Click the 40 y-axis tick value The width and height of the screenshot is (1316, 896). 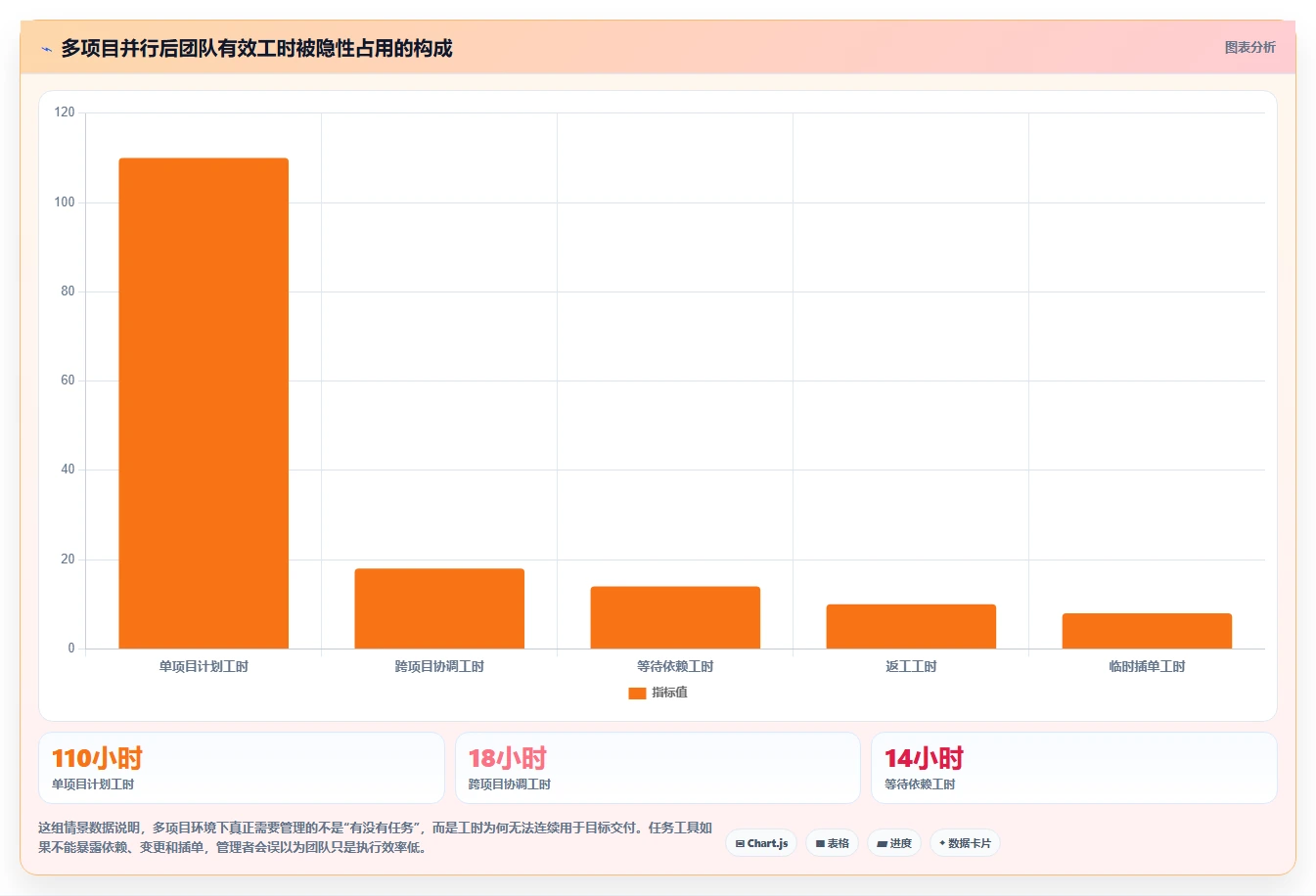[68, 470]
